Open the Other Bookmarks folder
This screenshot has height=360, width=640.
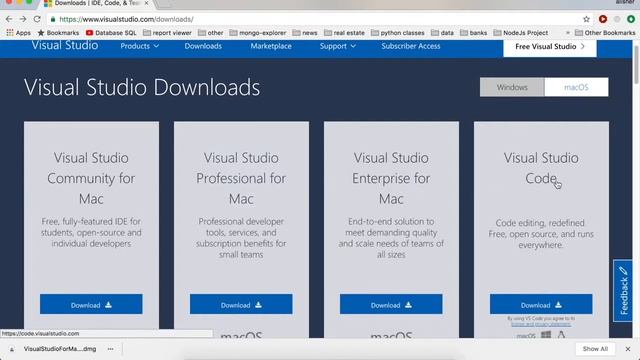605,33
